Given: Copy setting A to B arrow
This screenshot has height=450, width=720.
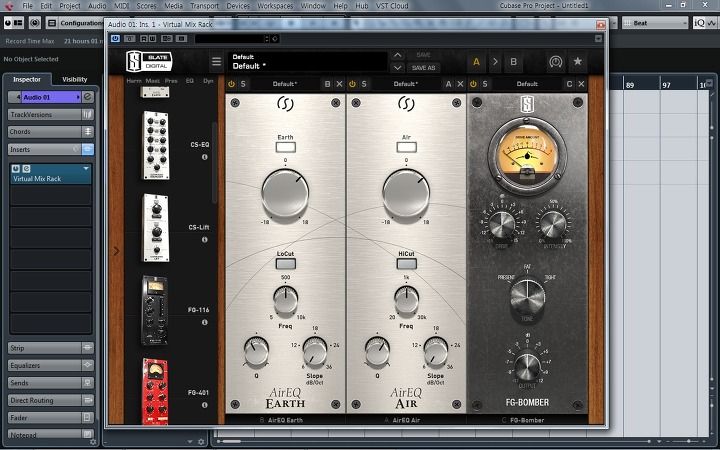Looking at the screenshot, I should click(495, 62).
